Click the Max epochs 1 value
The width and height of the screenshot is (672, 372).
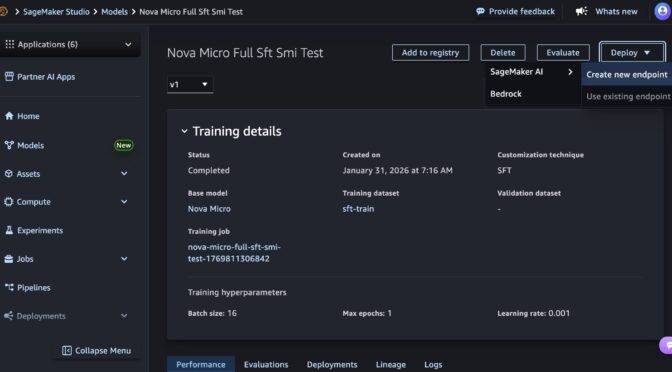[x=390, y=313]
